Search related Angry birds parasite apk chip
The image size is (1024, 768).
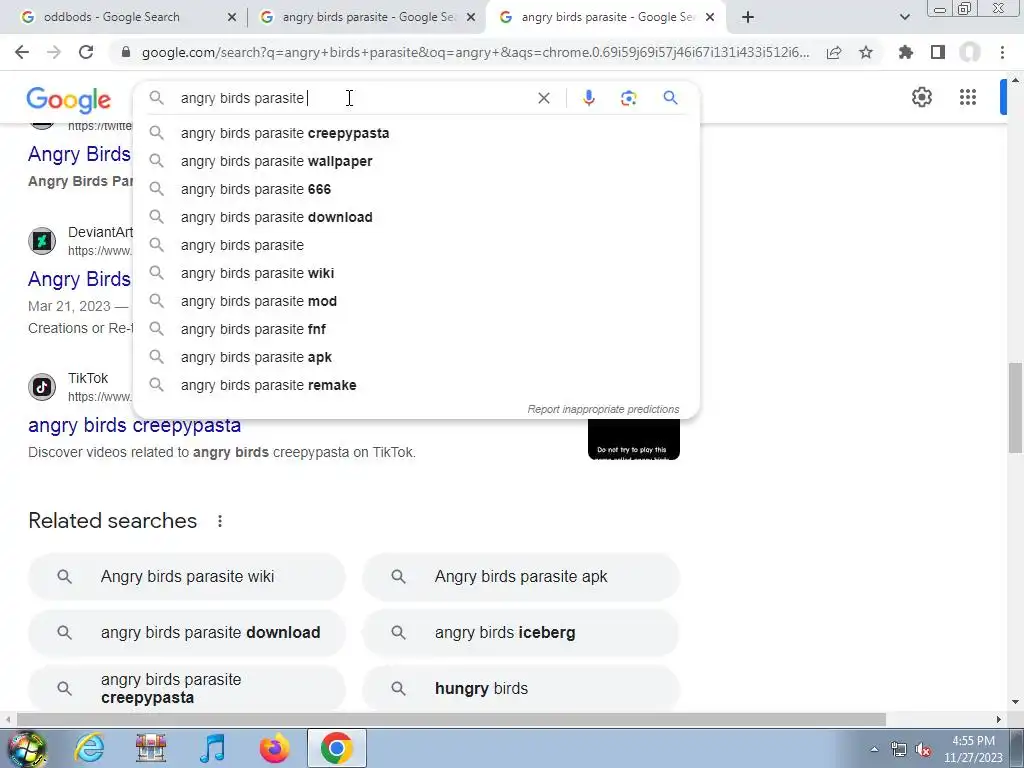click(x=520, y=577)
